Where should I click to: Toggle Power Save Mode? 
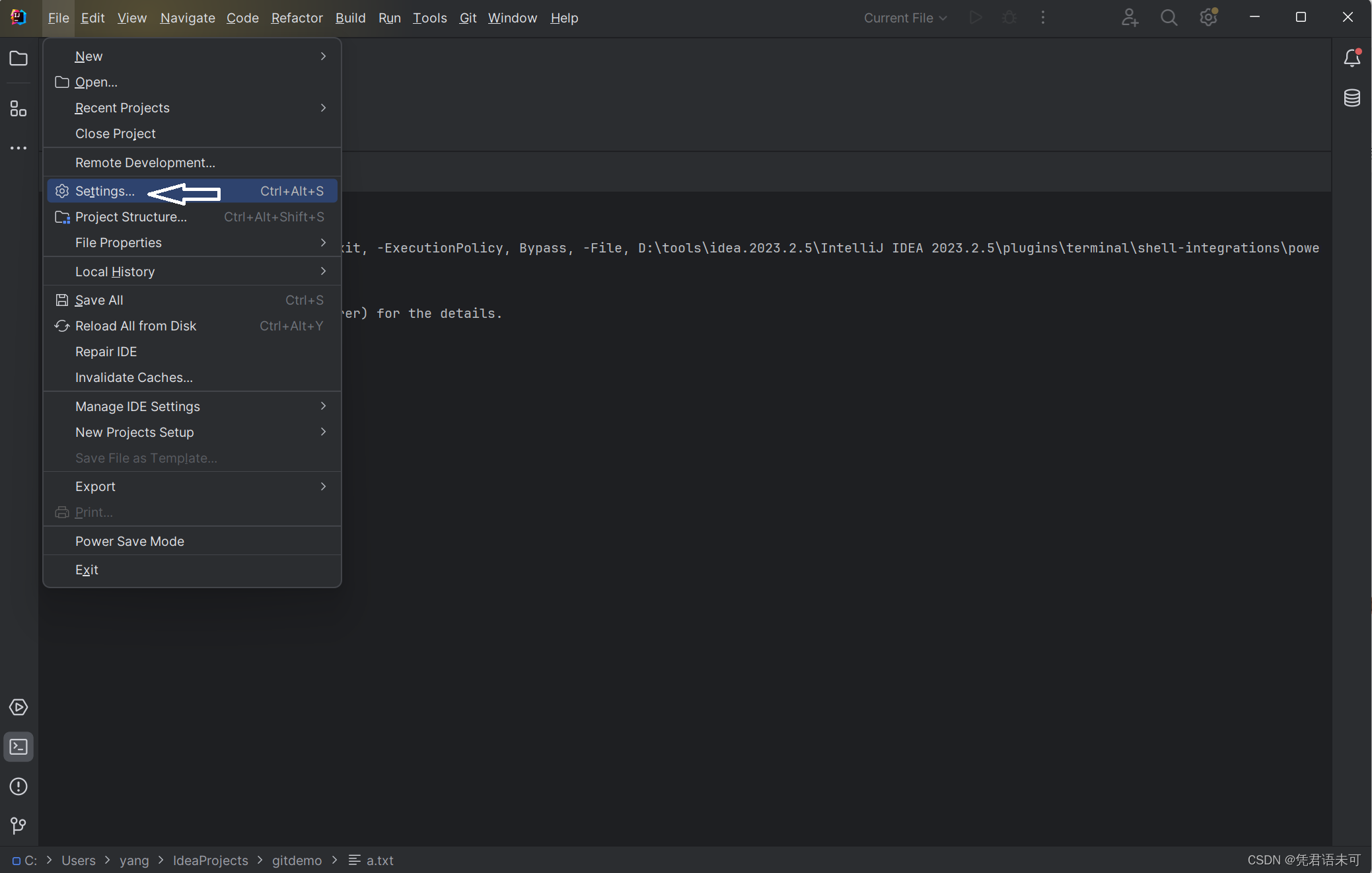pos(129,541)
